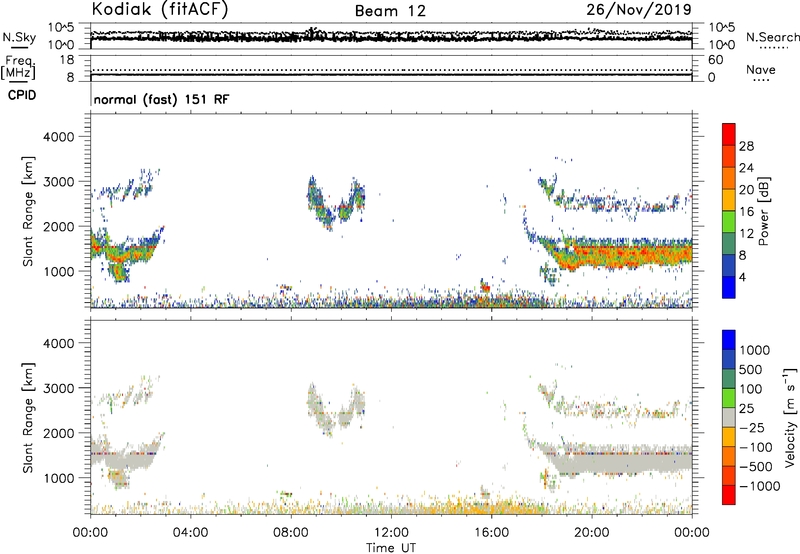The width and height of the screenshot is (800, 554).
Task: Click the -500 label on Velocity colorbar
Action: (756, 467)
